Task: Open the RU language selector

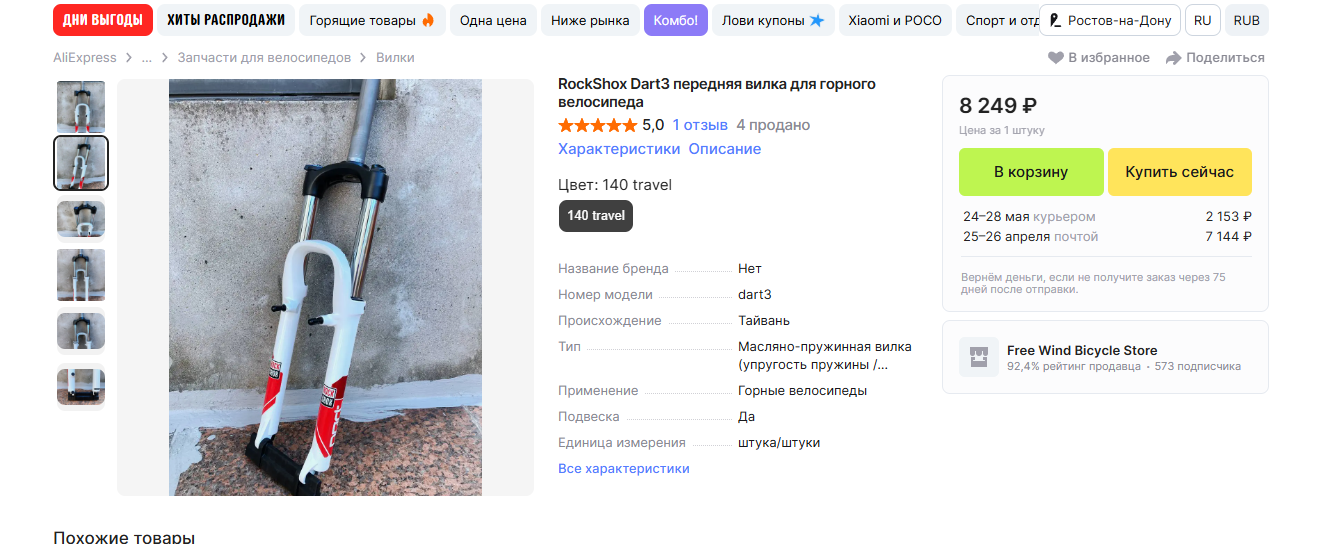Action: [1202, 20]
